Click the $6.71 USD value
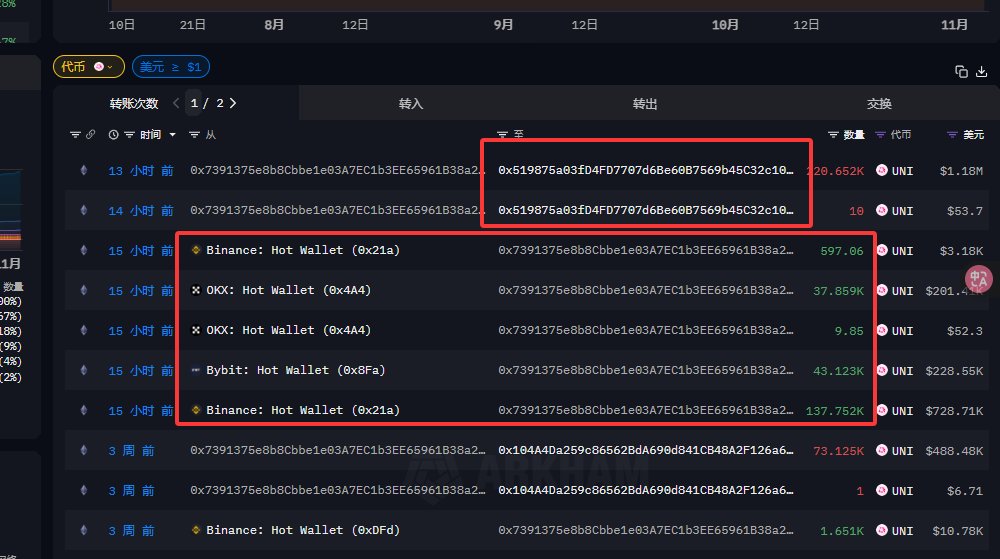Image resolution: width=1000 pixels, height=559 pixels. [965, 491]
